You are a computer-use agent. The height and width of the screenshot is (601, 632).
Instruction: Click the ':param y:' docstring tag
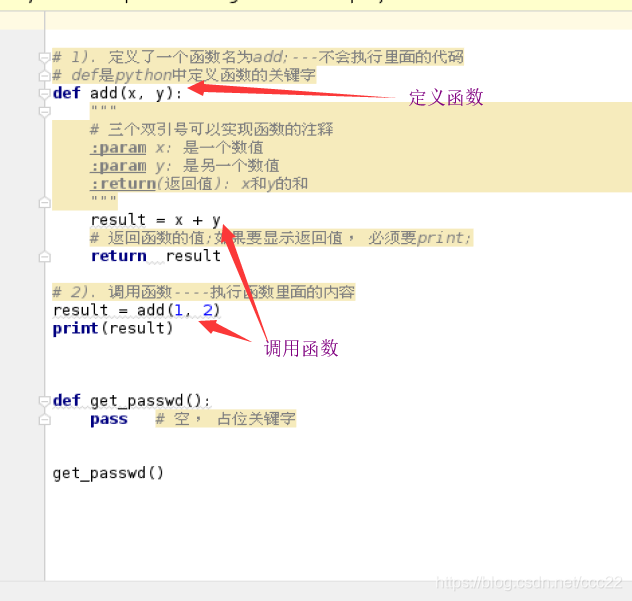pos(118,166)
